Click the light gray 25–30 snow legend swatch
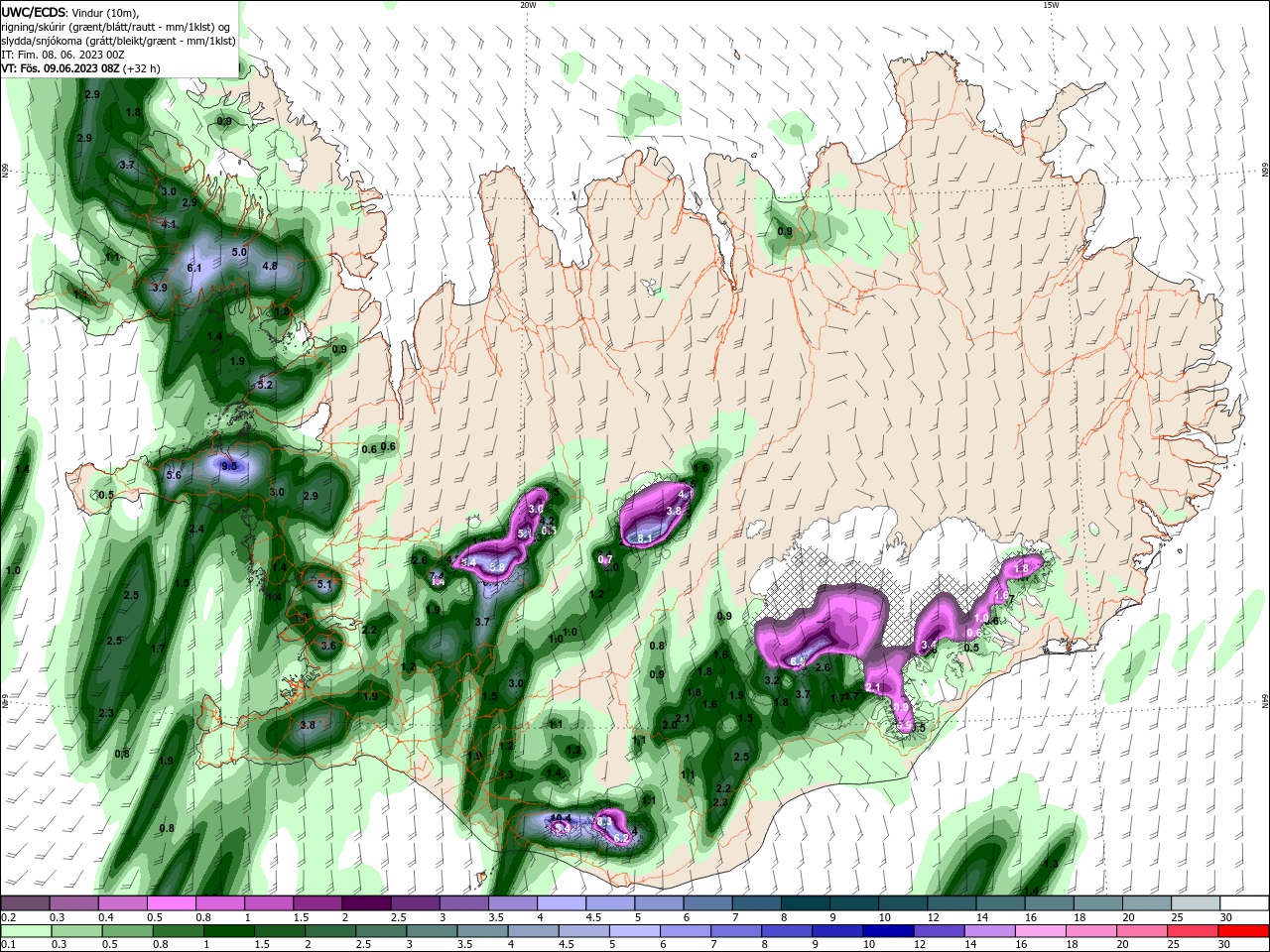1270x952 pixels. pos(1196,903)
